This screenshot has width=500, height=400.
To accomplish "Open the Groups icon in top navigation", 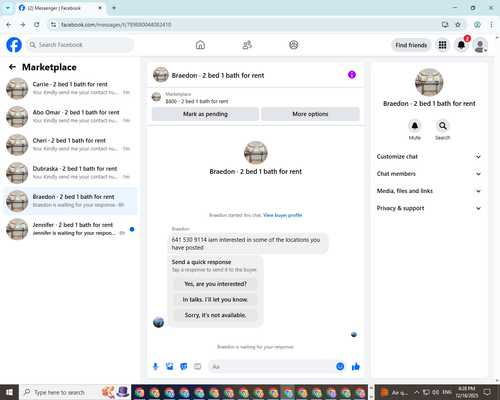I will [x=294, y=45].
